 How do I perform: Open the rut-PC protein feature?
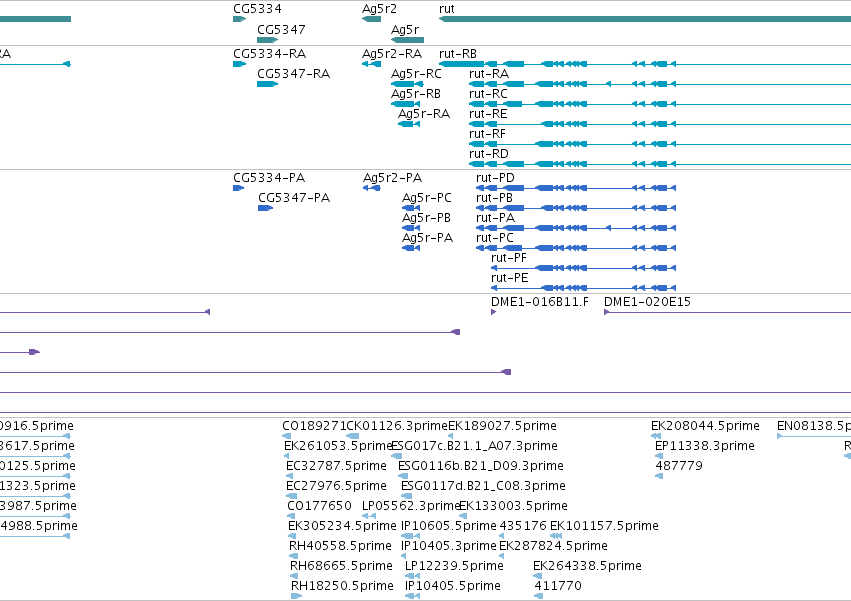coord(576,248)
